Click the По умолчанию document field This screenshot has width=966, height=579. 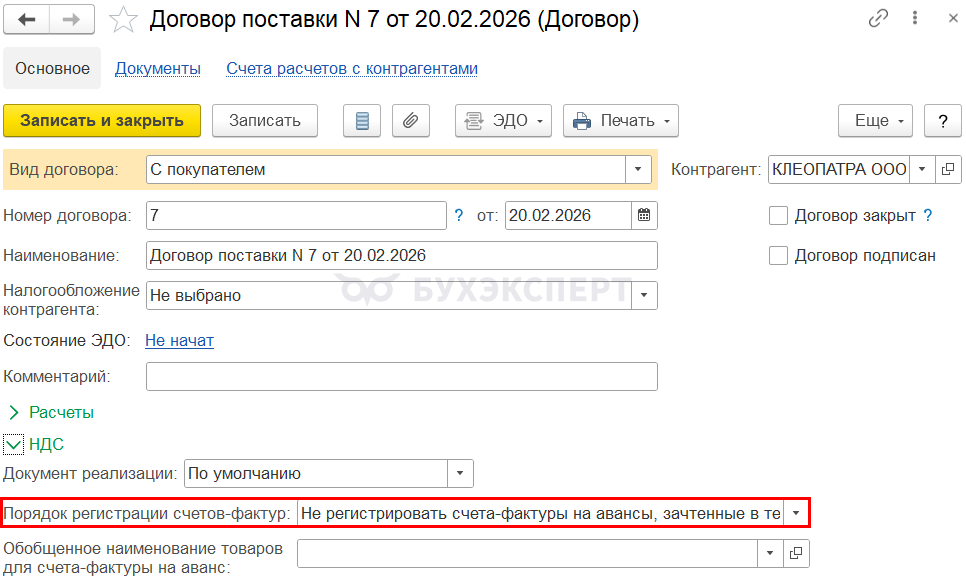(316, 474)
